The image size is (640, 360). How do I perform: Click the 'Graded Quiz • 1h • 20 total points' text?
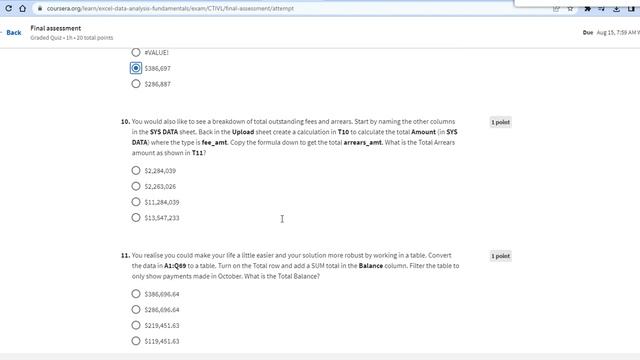pyautogui.click(x=71, y=38)
